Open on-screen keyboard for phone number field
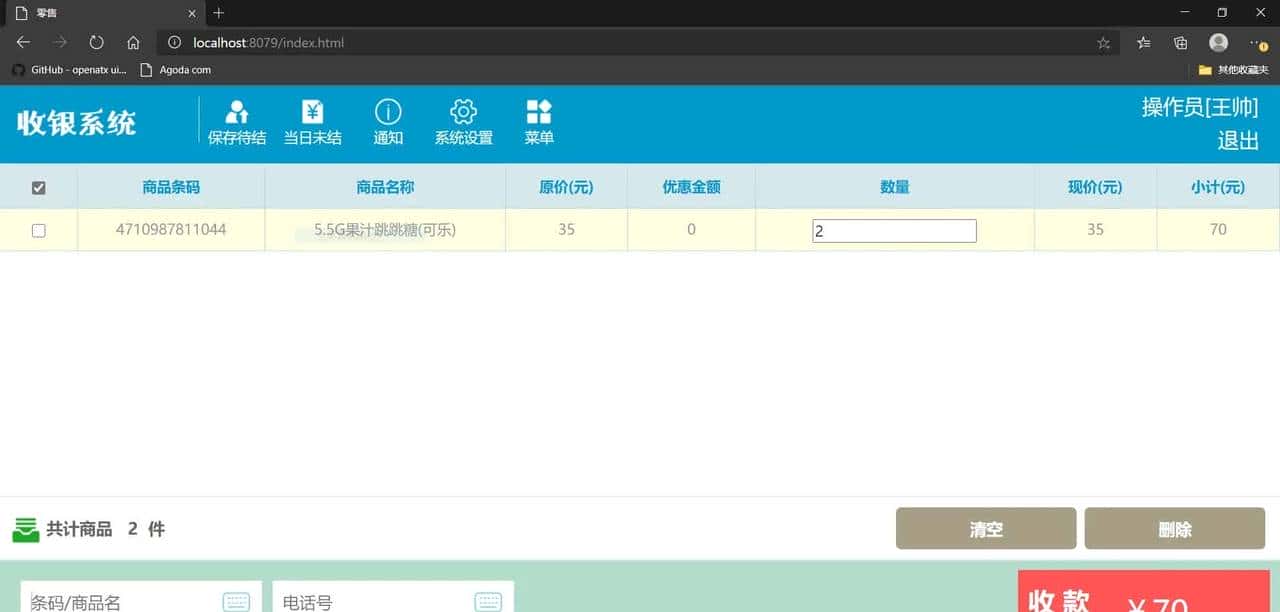 click(x=488, y=601)
